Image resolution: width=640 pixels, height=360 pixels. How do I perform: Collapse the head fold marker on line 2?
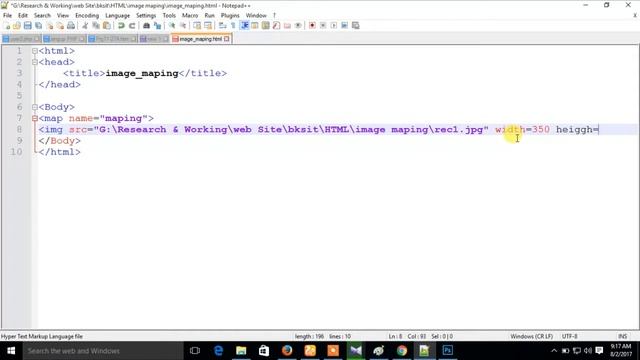[x=35, y=62]
